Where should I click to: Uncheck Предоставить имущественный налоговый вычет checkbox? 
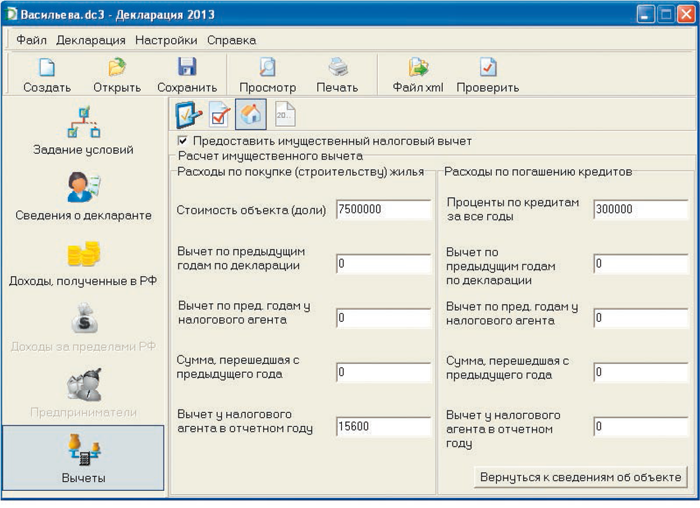pos(183,142)
